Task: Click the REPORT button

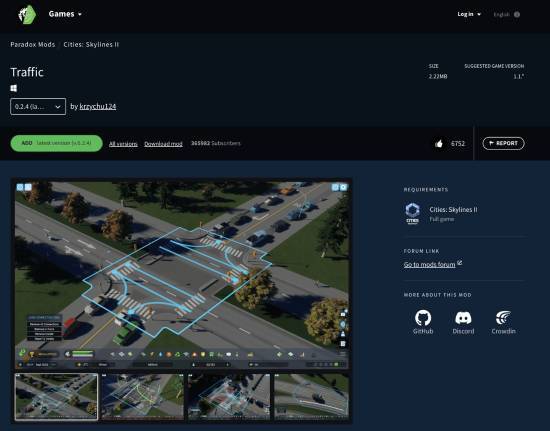Action: (503, 143)
